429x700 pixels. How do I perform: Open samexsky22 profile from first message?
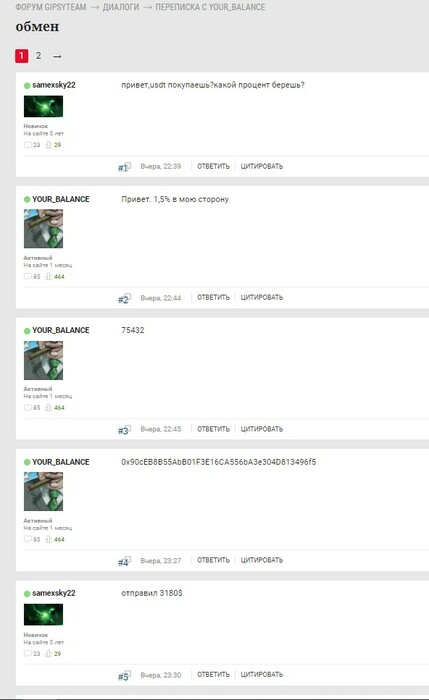[x=54, y=85]
